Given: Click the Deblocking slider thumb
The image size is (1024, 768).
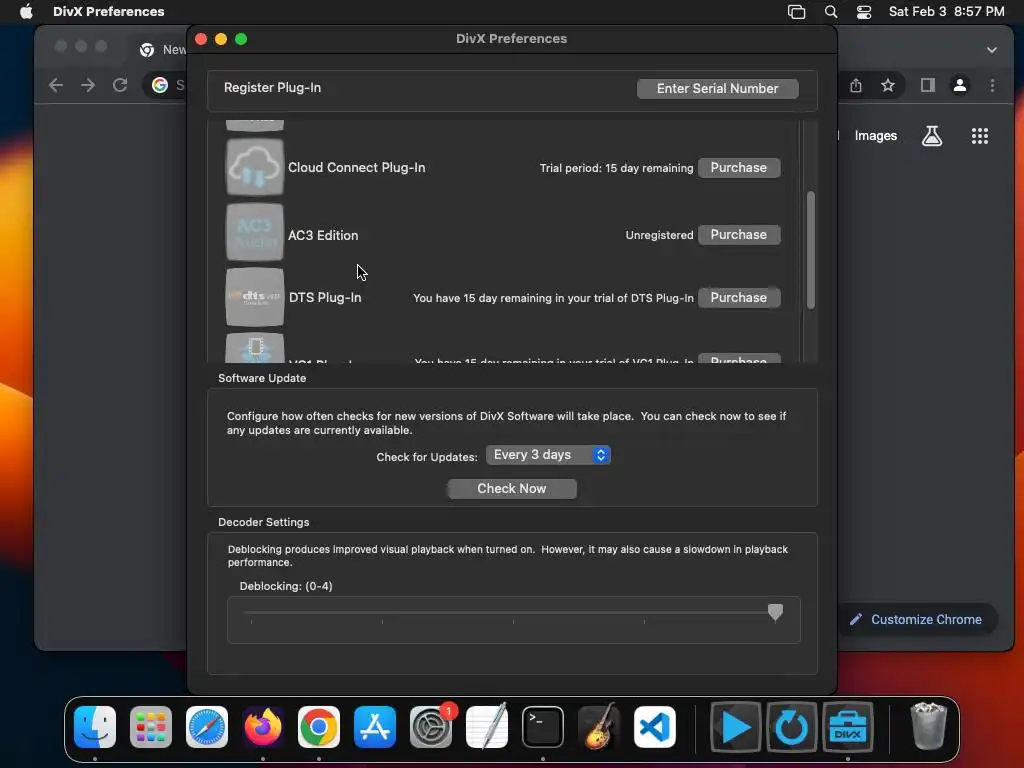Looking at the screenshot, I should (775, 612).
